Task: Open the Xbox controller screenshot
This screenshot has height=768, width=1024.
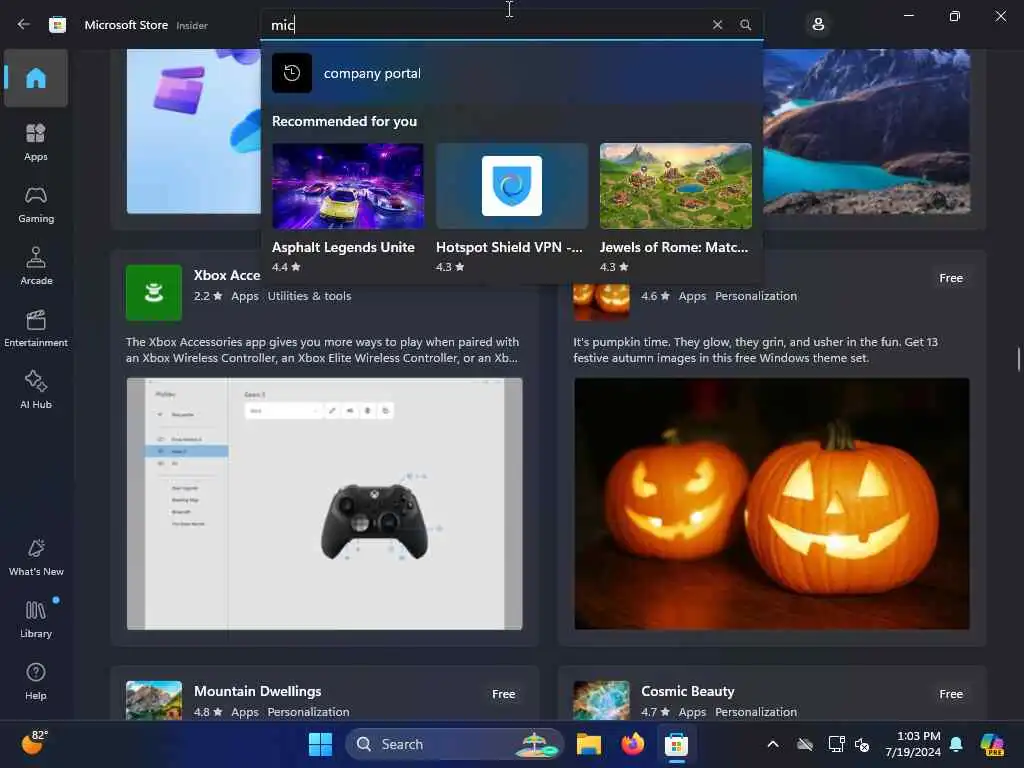Action: tap(325, 504)
